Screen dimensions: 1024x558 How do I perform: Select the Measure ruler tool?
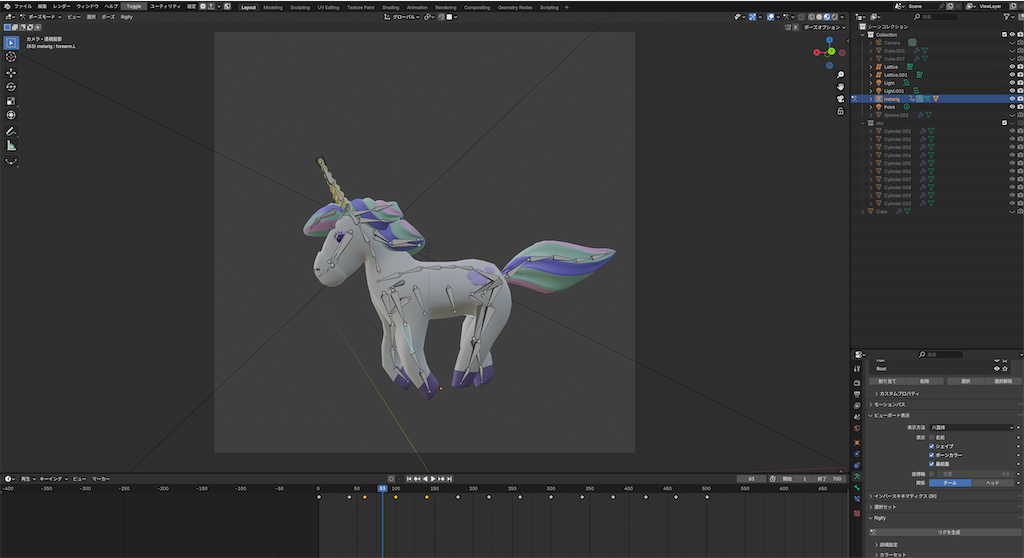click(11, 146)
